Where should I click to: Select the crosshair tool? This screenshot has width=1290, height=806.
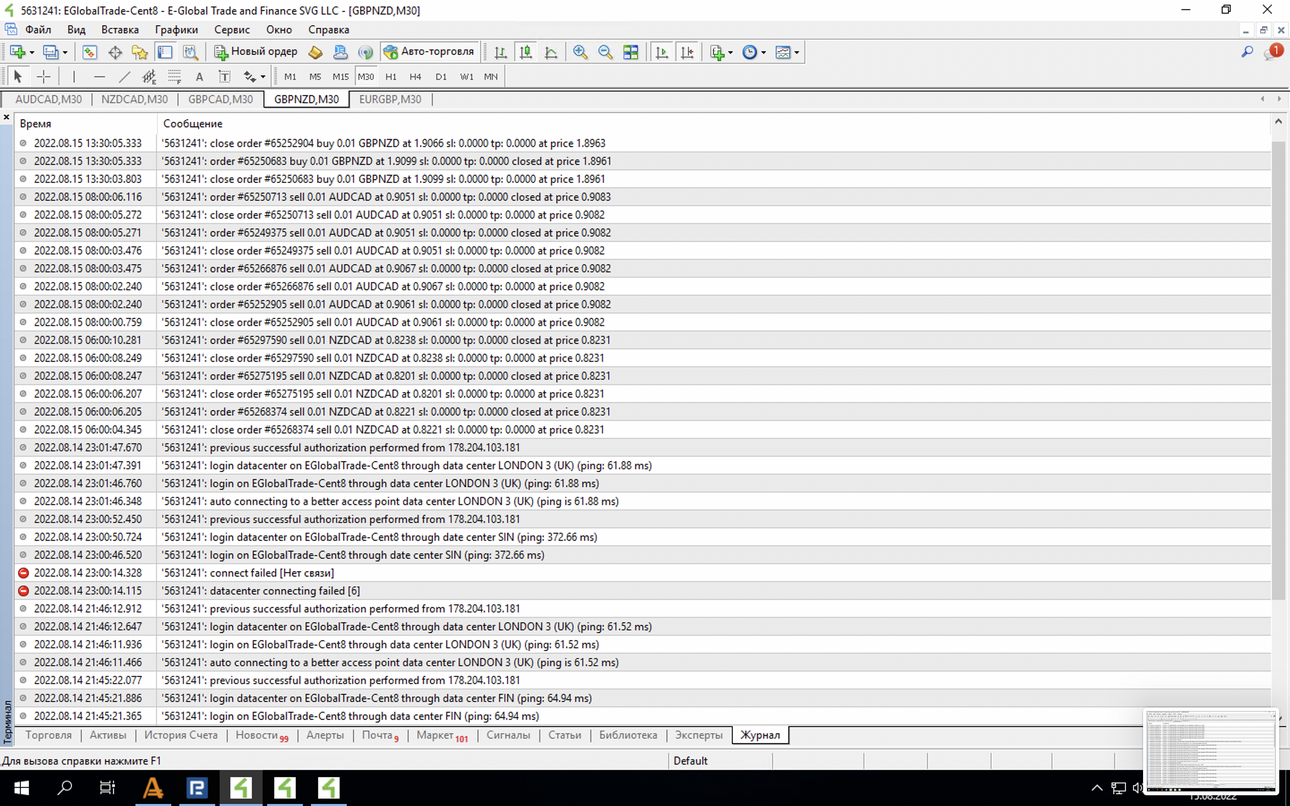(44, 76)
